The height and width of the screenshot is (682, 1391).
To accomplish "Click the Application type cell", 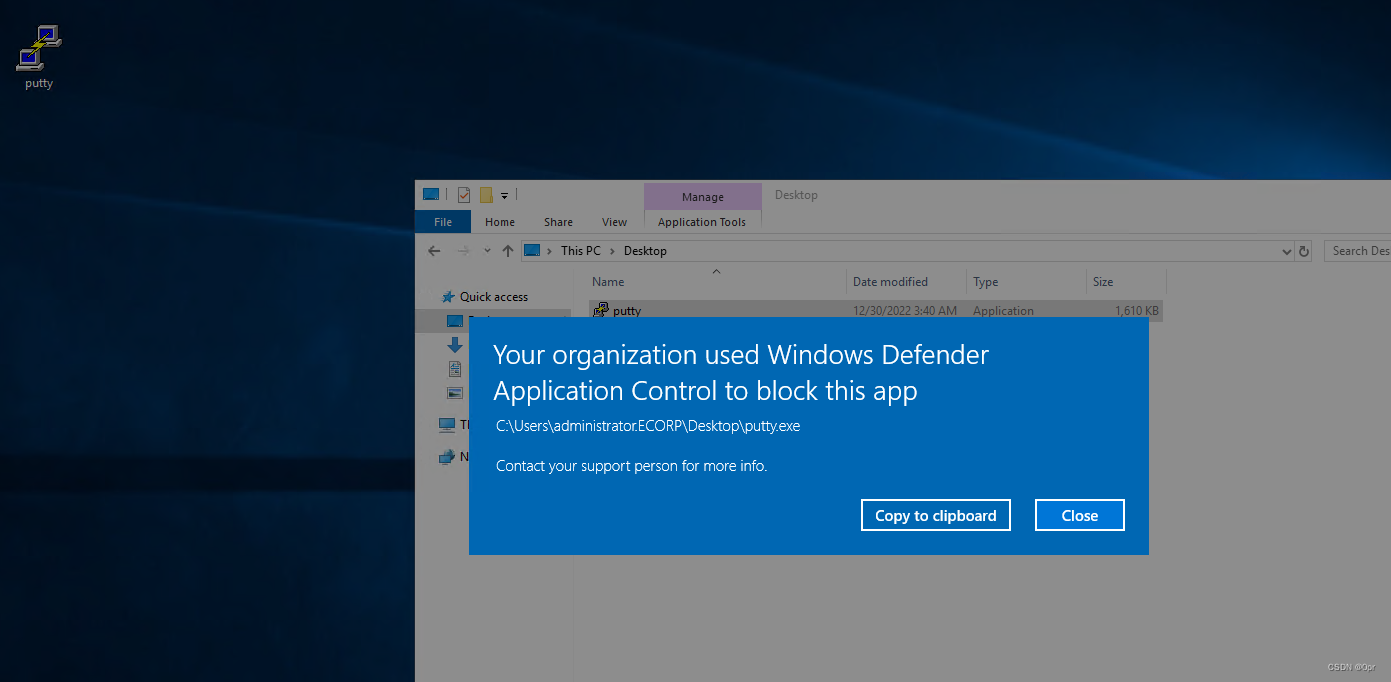I will [x=1003, y=311].
